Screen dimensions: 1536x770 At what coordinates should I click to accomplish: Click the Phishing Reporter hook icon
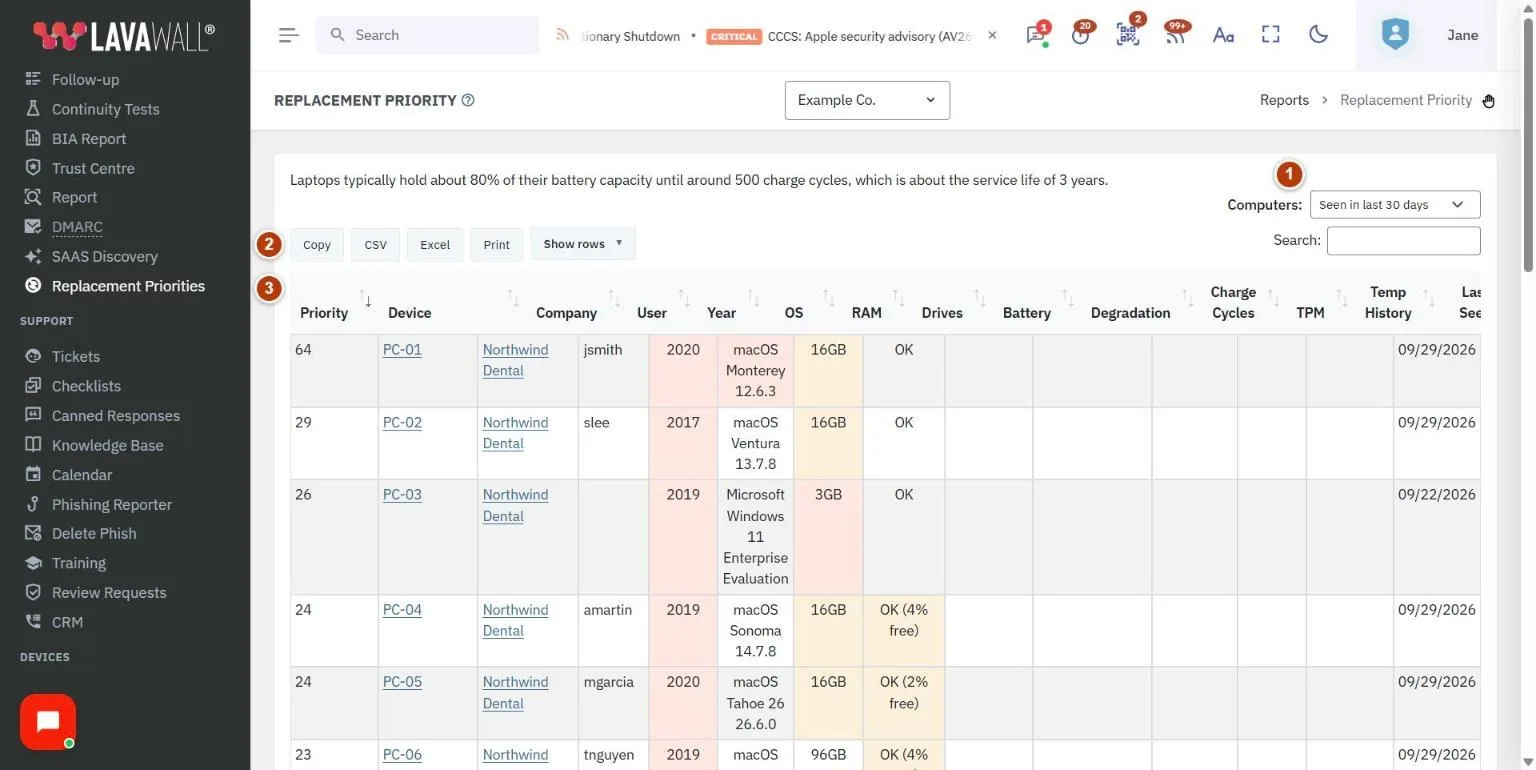coord(33,504)
